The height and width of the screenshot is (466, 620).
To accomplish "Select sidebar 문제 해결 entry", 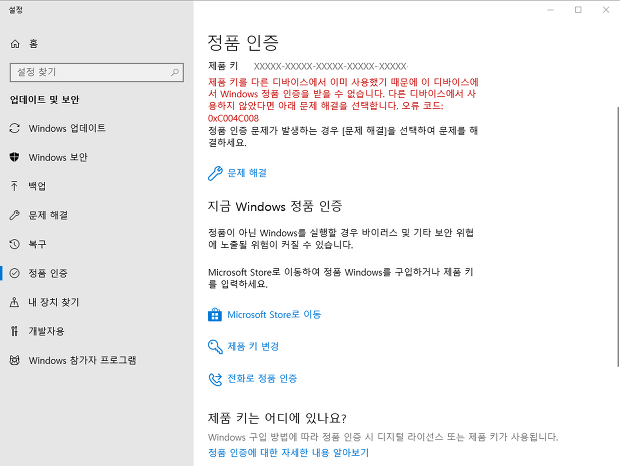I will point(96,215).
